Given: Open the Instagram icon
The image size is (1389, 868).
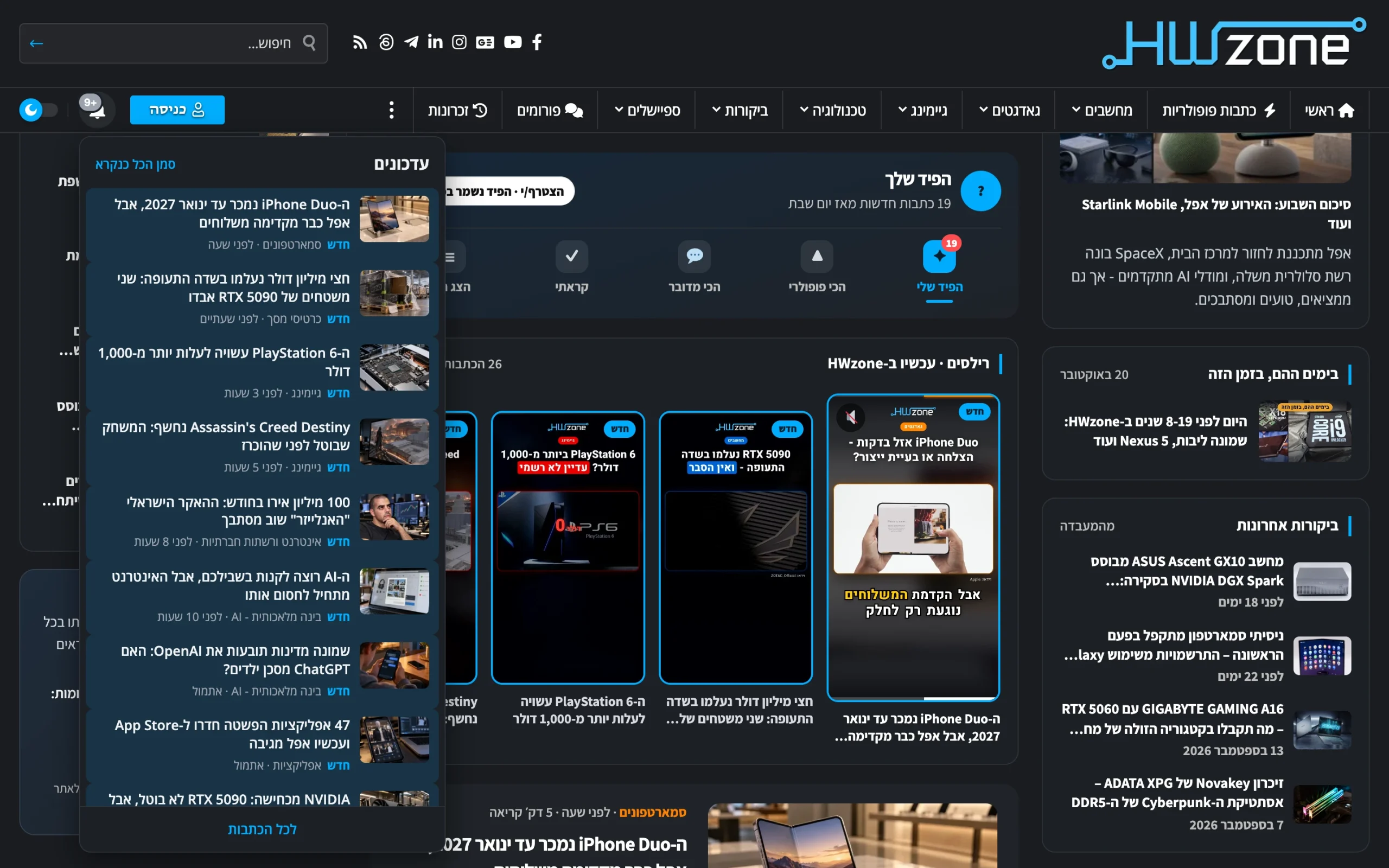Looking at the screenshot, I should click(x=459, y=42).
